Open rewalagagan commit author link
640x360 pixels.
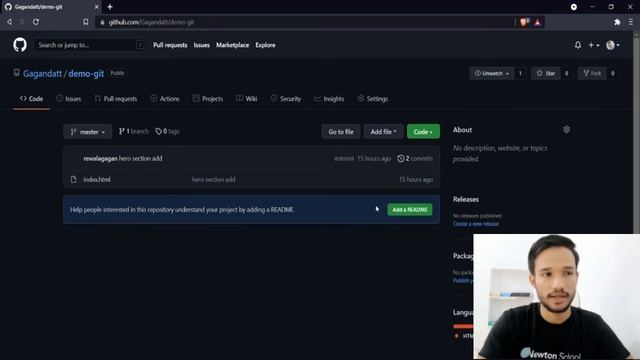(x=100, y=158)
